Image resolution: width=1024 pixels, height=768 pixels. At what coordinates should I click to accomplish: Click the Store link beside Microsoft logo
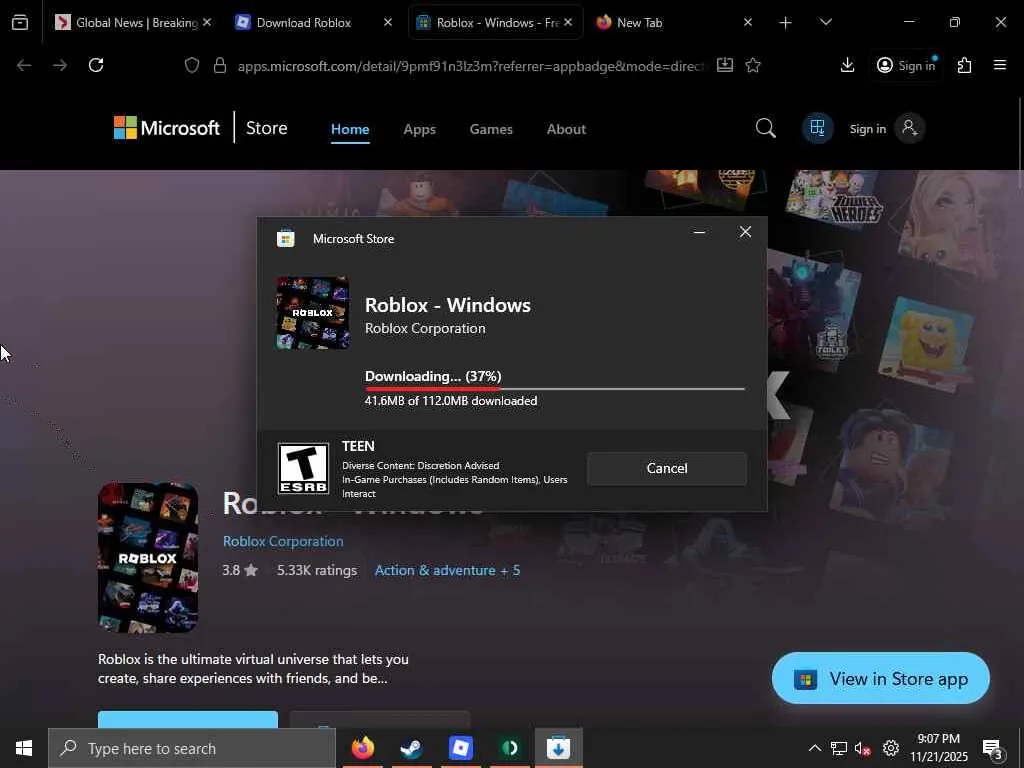(266, 128)
